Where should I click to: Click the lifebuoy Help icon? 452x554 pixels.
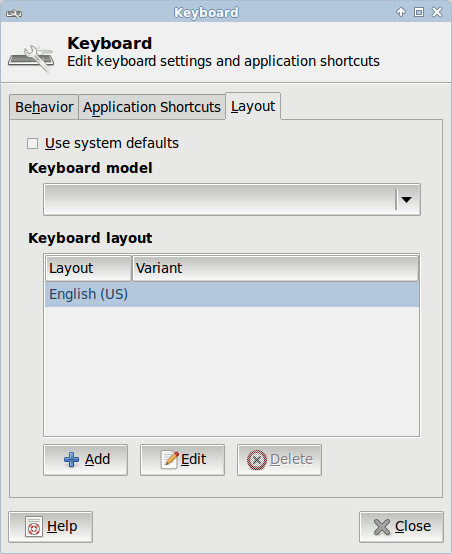click(x=34, y=527)
